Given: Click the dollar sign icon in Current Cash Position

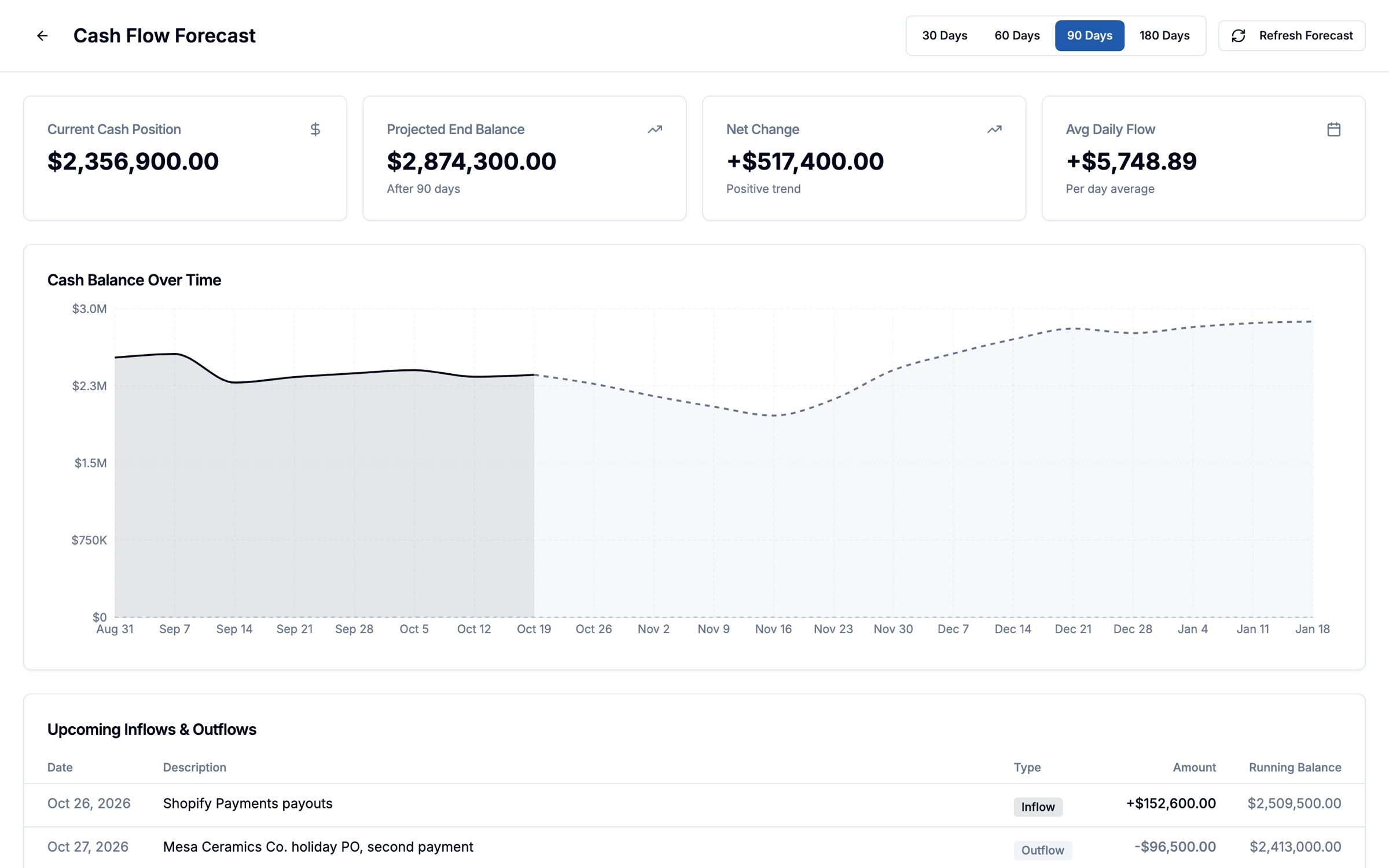Looking at the screenshot, I should pyautogui.click(x=315, y=129).
